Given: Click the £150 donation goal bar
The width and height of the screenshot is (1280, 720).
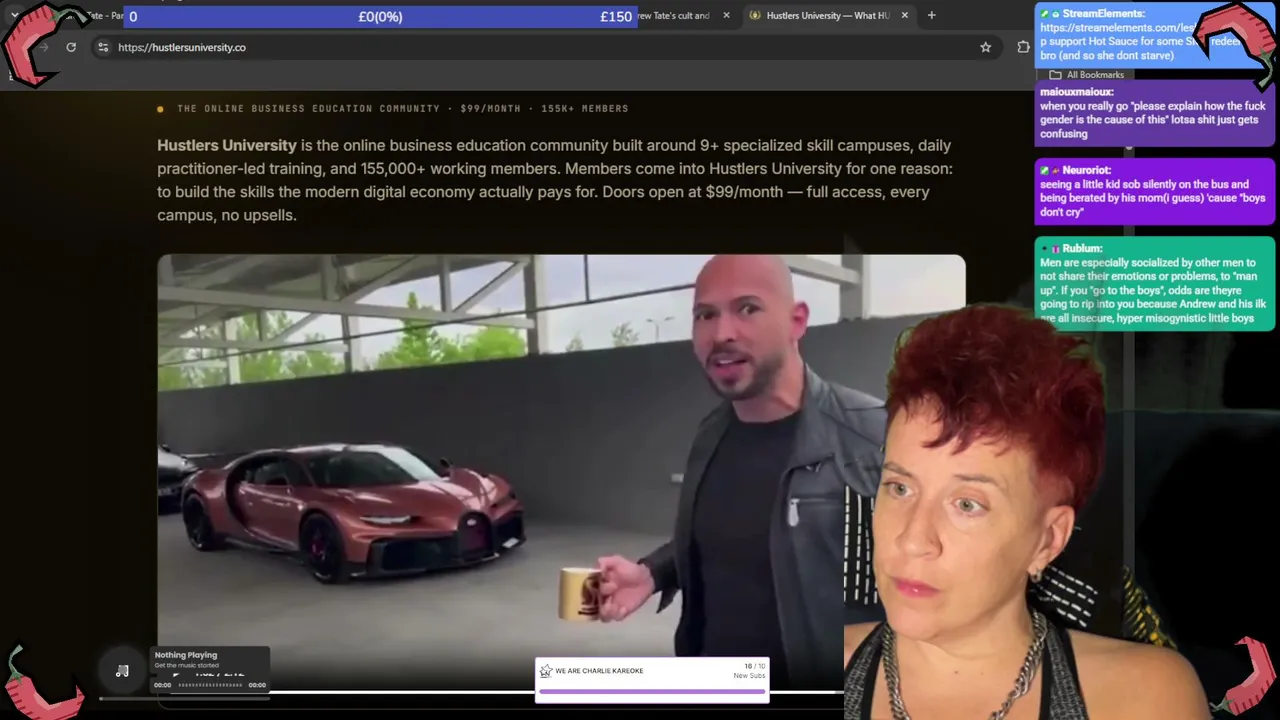Looking at the screenshot, I should (x=380, y=17).
